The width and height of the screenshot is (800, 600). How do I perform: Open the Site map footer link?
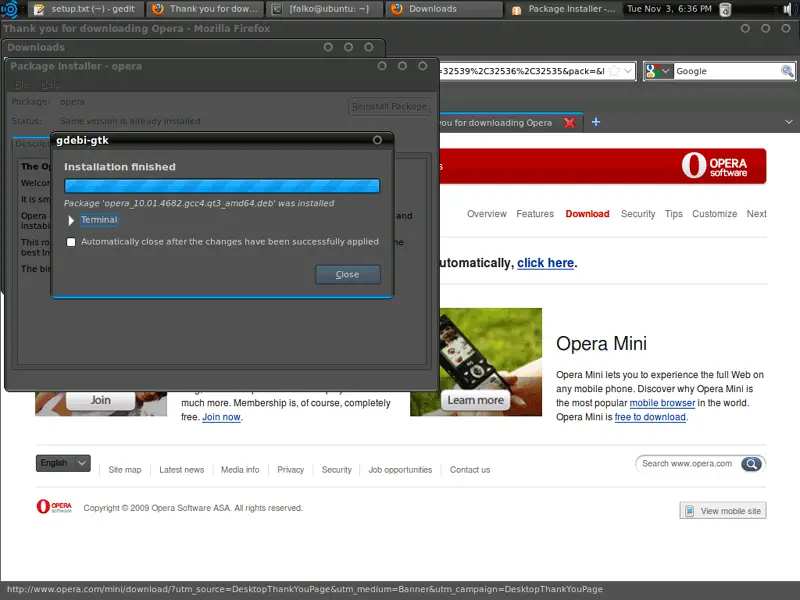(125, 470)
